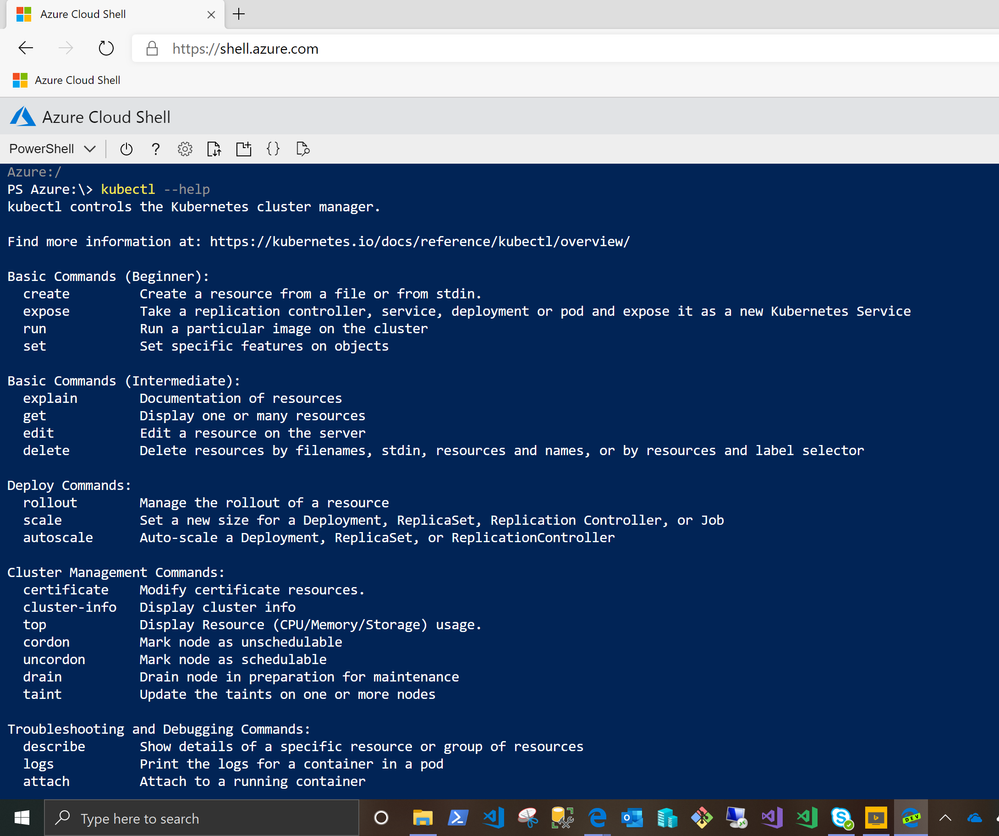Go forward in the browser

(x=66, y=48)
